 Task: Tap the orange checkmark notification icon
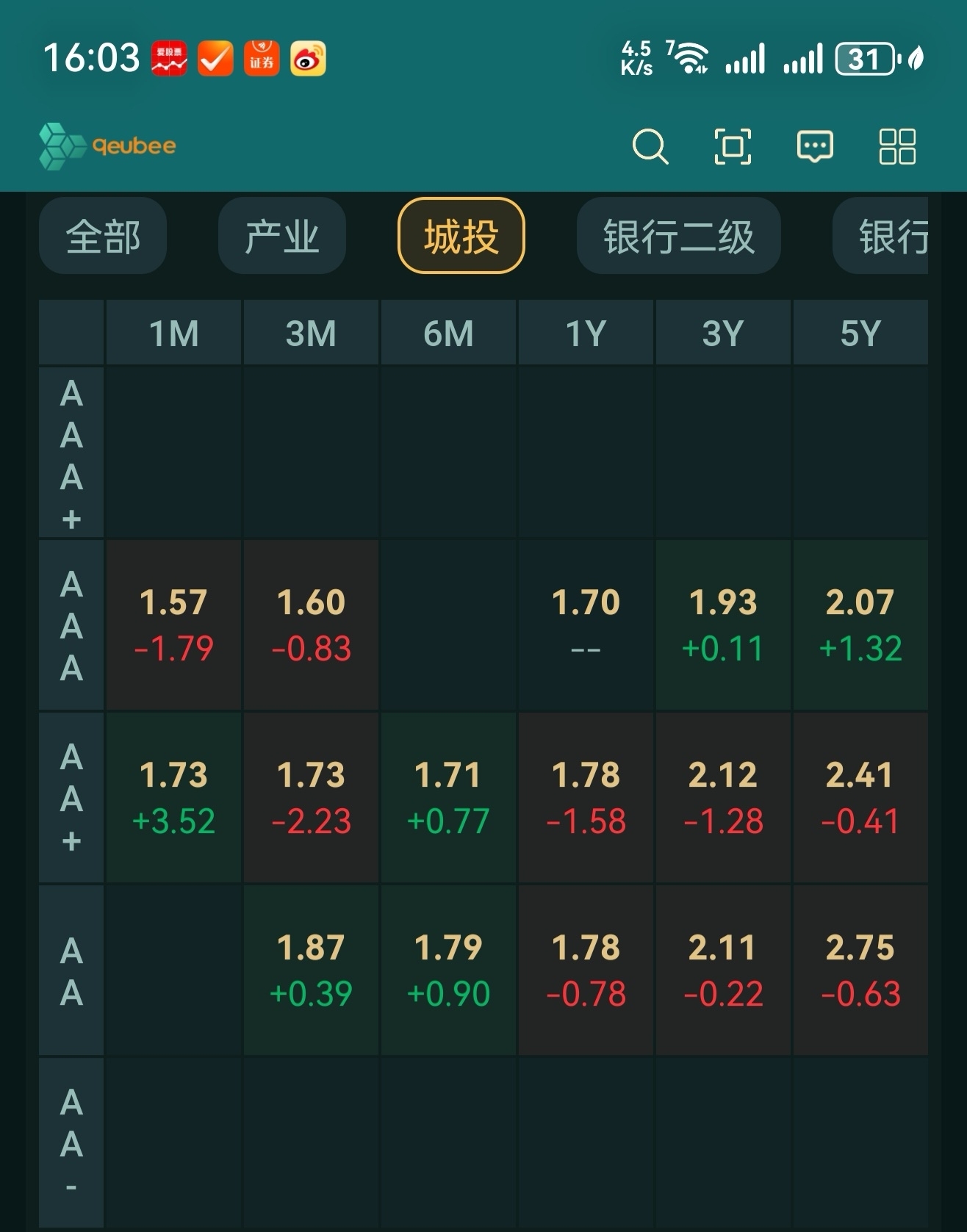pos(215,59)
